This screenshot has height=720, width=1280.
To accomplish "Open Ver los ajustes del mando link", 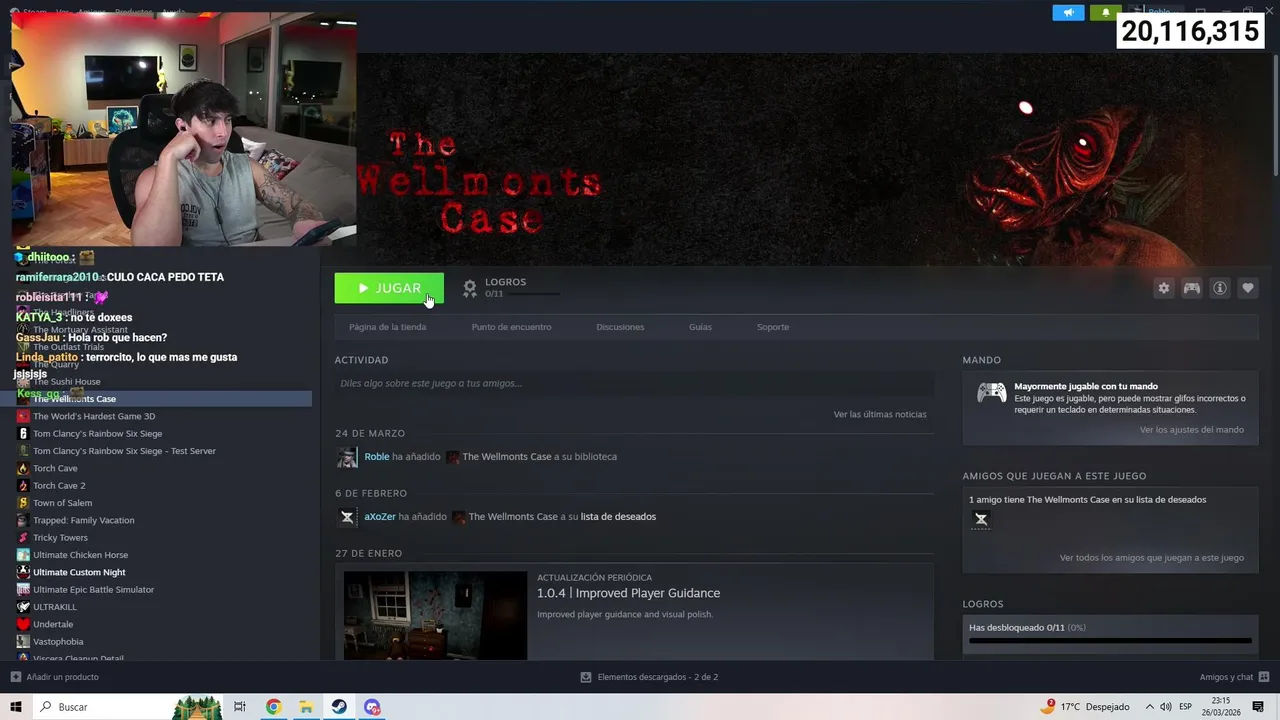I will [x=1192, y=430].
